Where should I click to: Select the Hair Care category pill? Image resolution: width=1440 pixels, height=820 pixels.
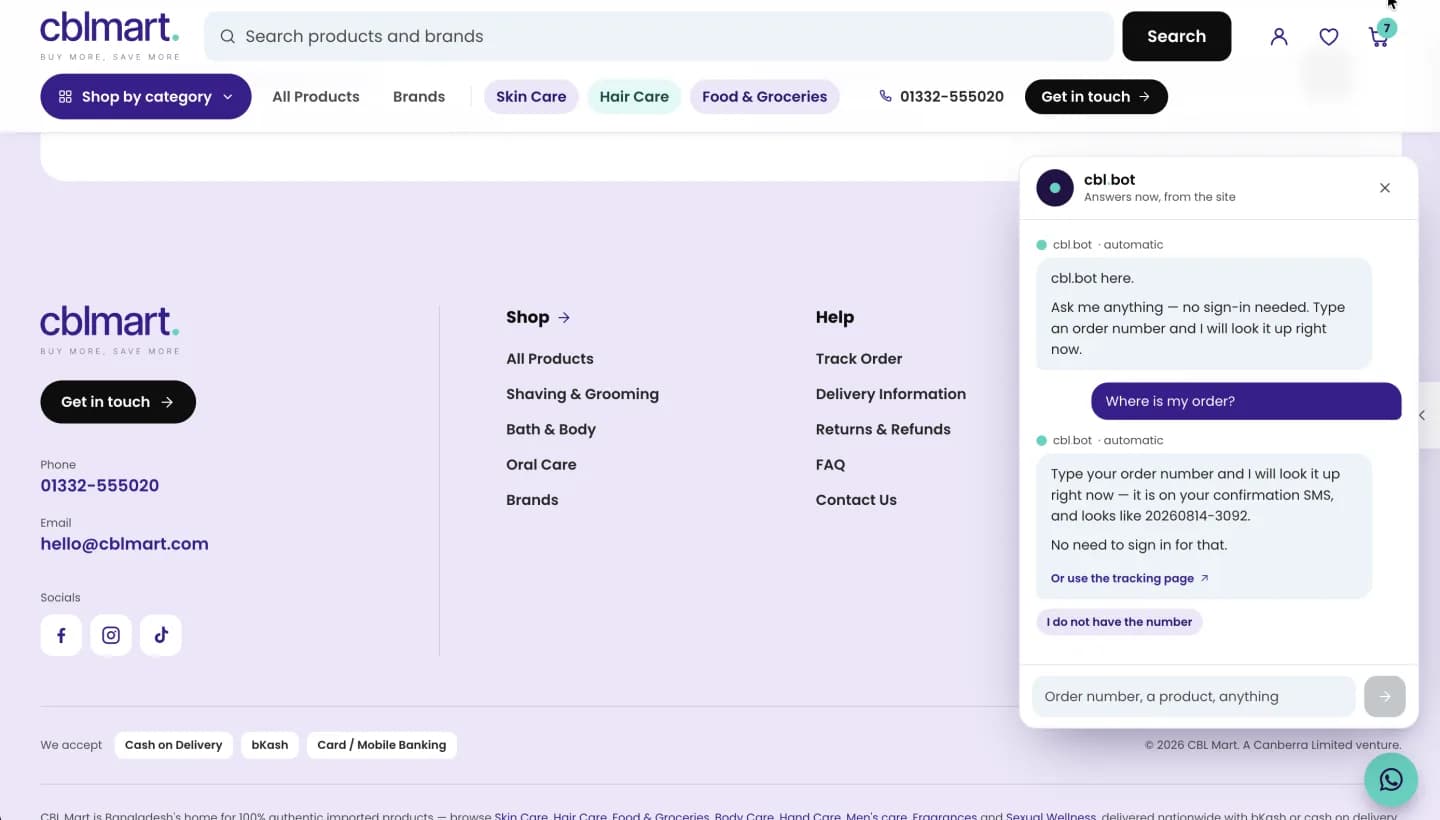(x=634, y=97)
